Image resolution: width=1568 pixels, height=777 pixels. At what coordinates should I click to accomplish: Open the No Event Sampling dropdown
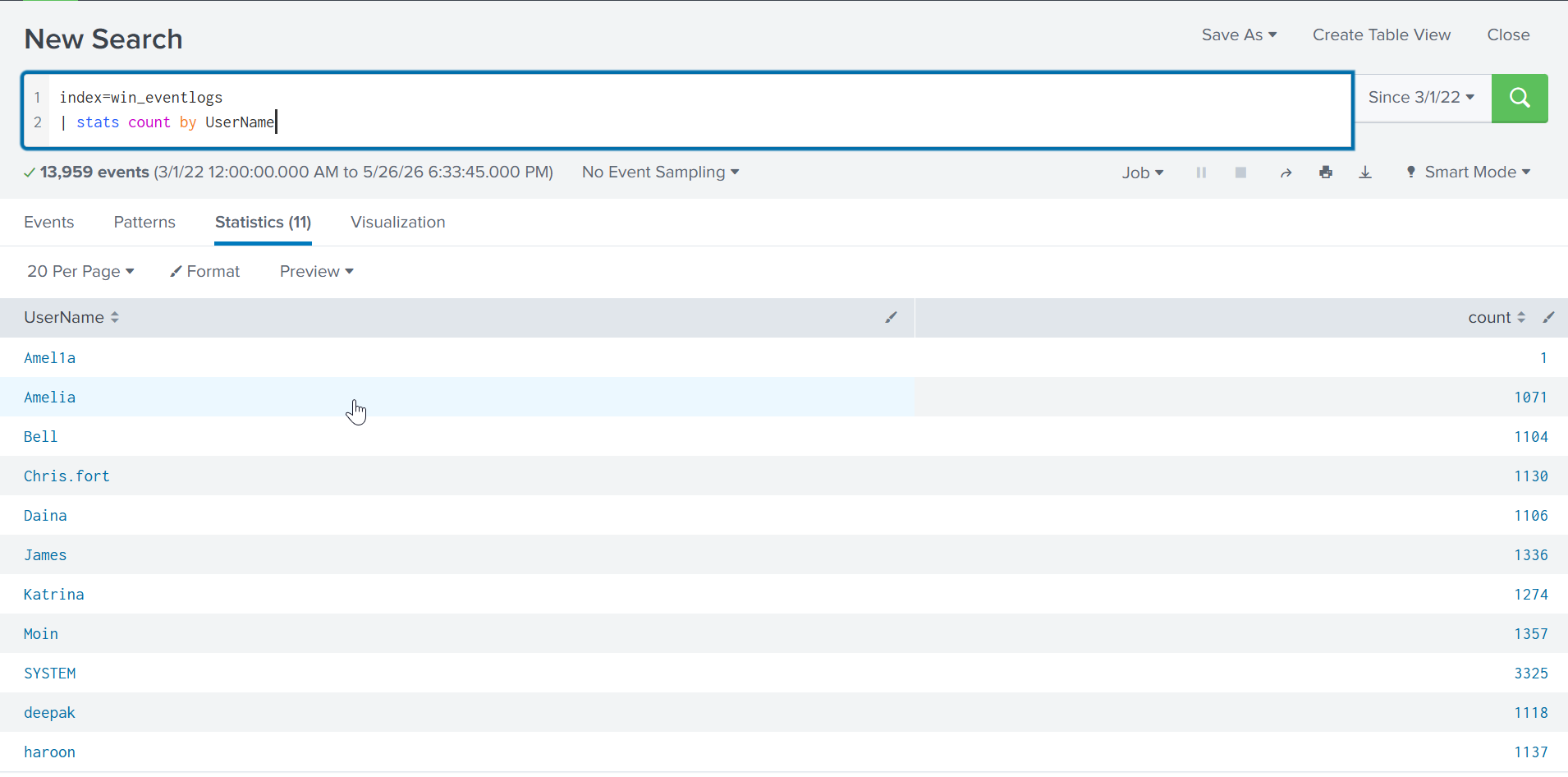pyautogui.click(x=661, y=172)
